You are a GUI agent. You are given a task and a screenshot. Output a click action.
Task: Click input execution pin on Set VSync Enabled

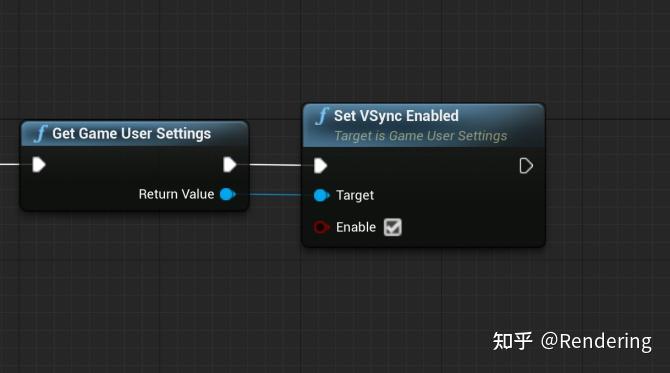pos(320,166)
